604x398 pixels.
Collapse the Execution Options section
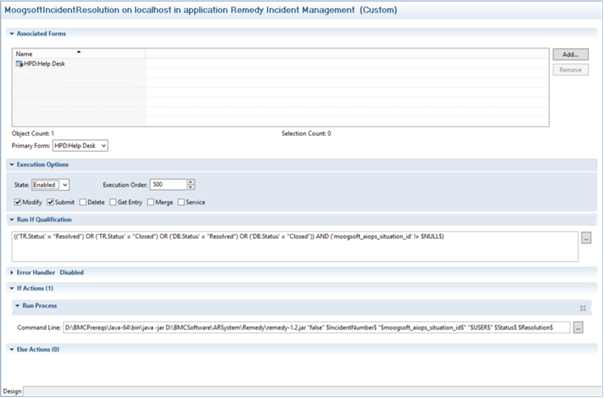pos(12,165)
